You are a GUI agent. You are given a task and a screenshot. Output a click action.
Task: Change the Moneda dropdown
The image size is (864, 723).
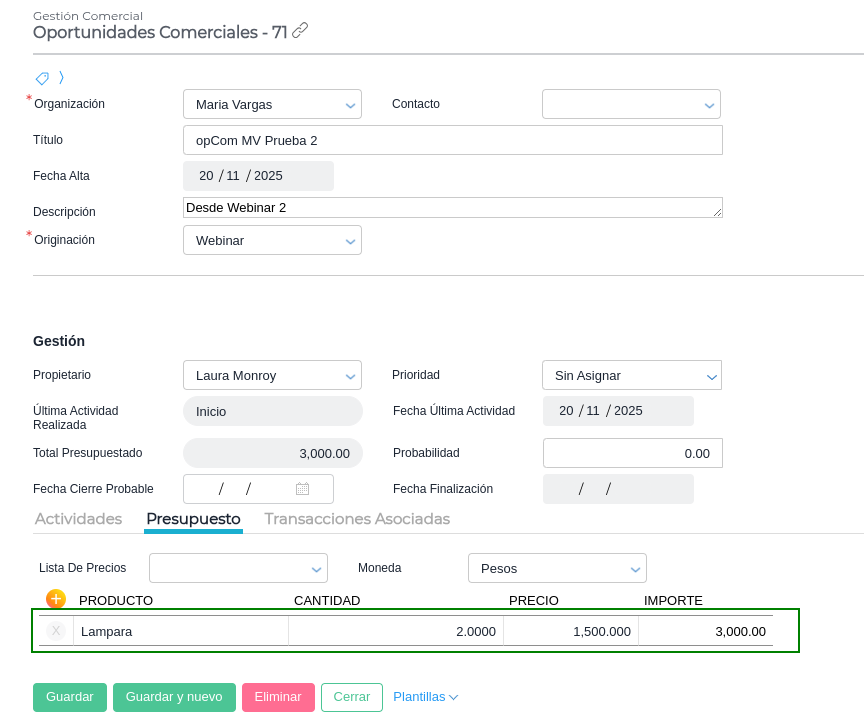coord(557,568)
